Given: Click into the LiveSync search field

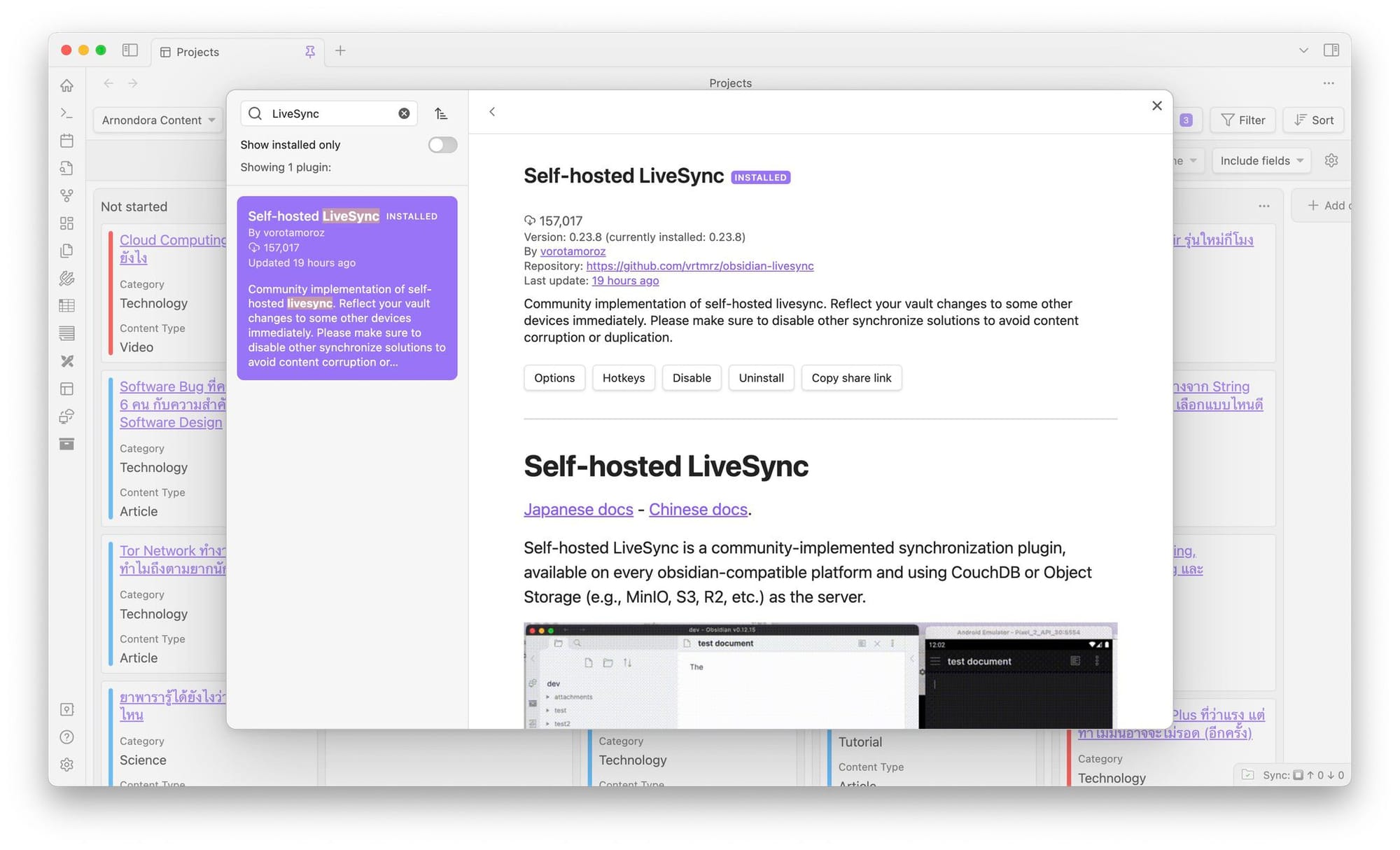Looking at the screenshot, I should pyautogui.click(x=329, y=113).
